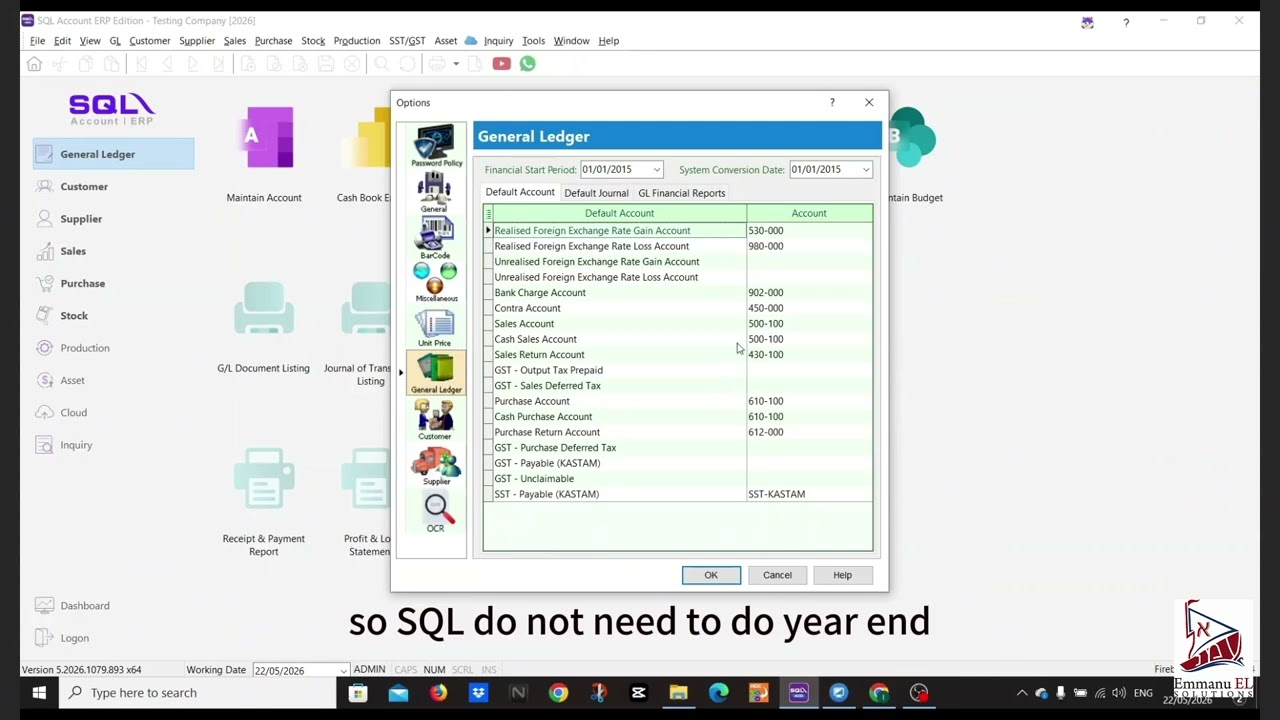Click account cell 980-000

809,246
